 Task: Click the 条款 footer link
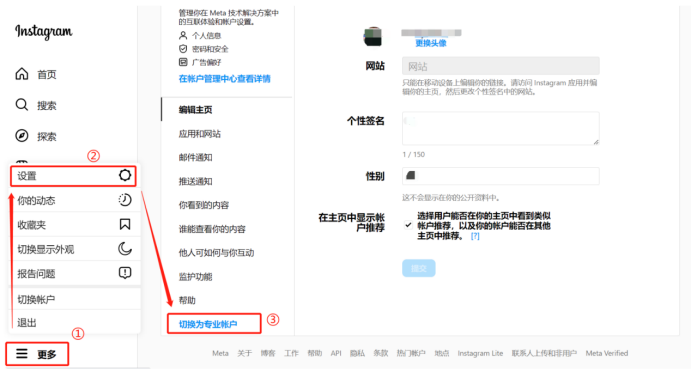[380, 353]
